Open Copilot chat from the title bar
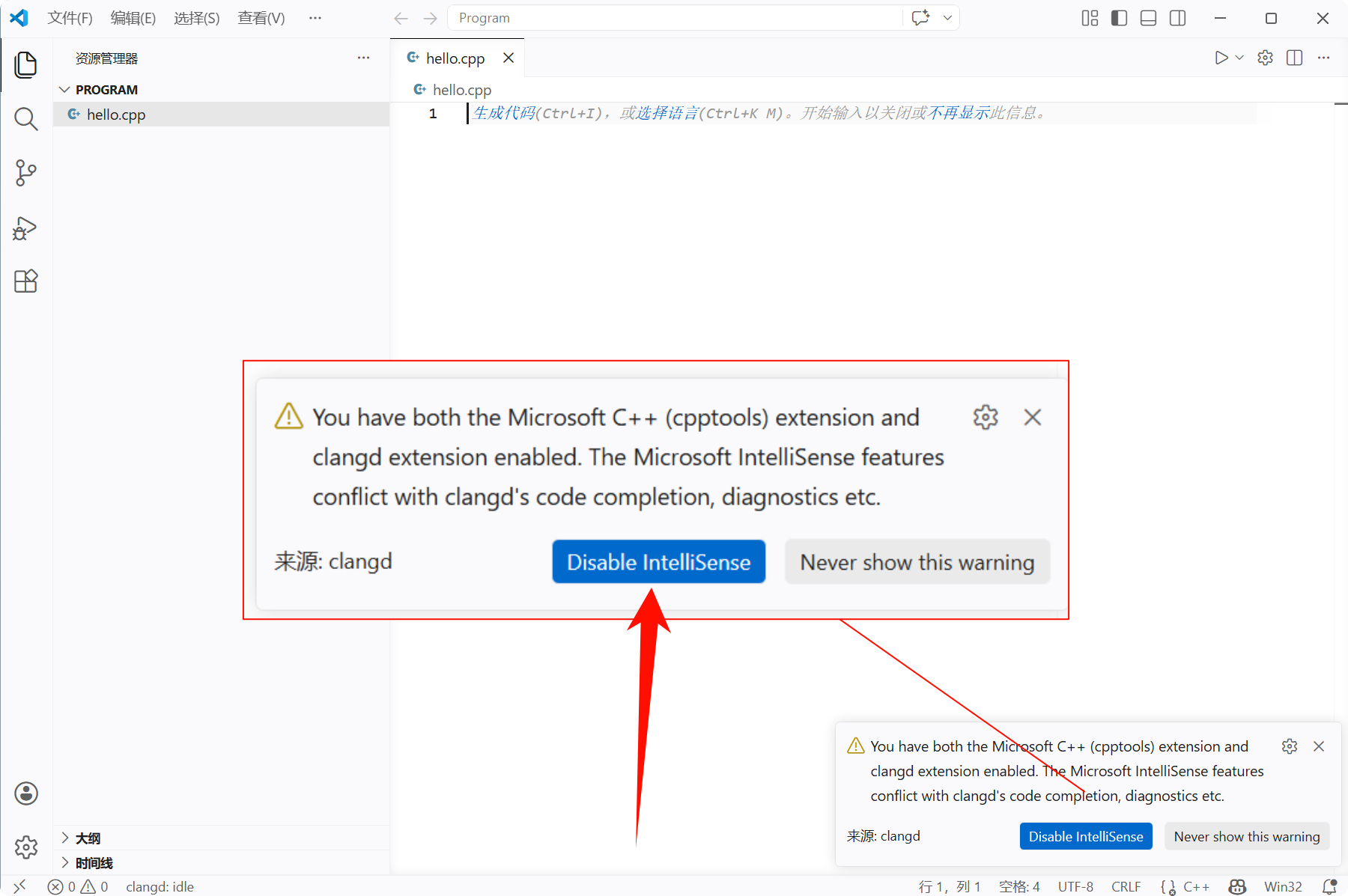The height and width of the screenshot is (896, 1348). [920, 18]
